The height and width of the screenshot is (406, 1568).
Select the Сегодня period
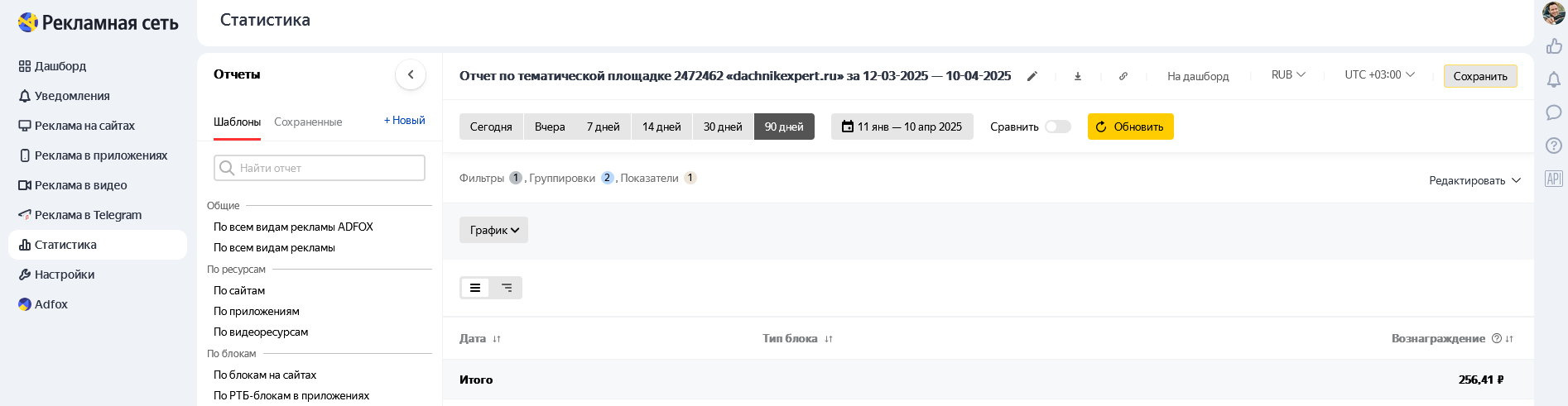pos(491,127)
